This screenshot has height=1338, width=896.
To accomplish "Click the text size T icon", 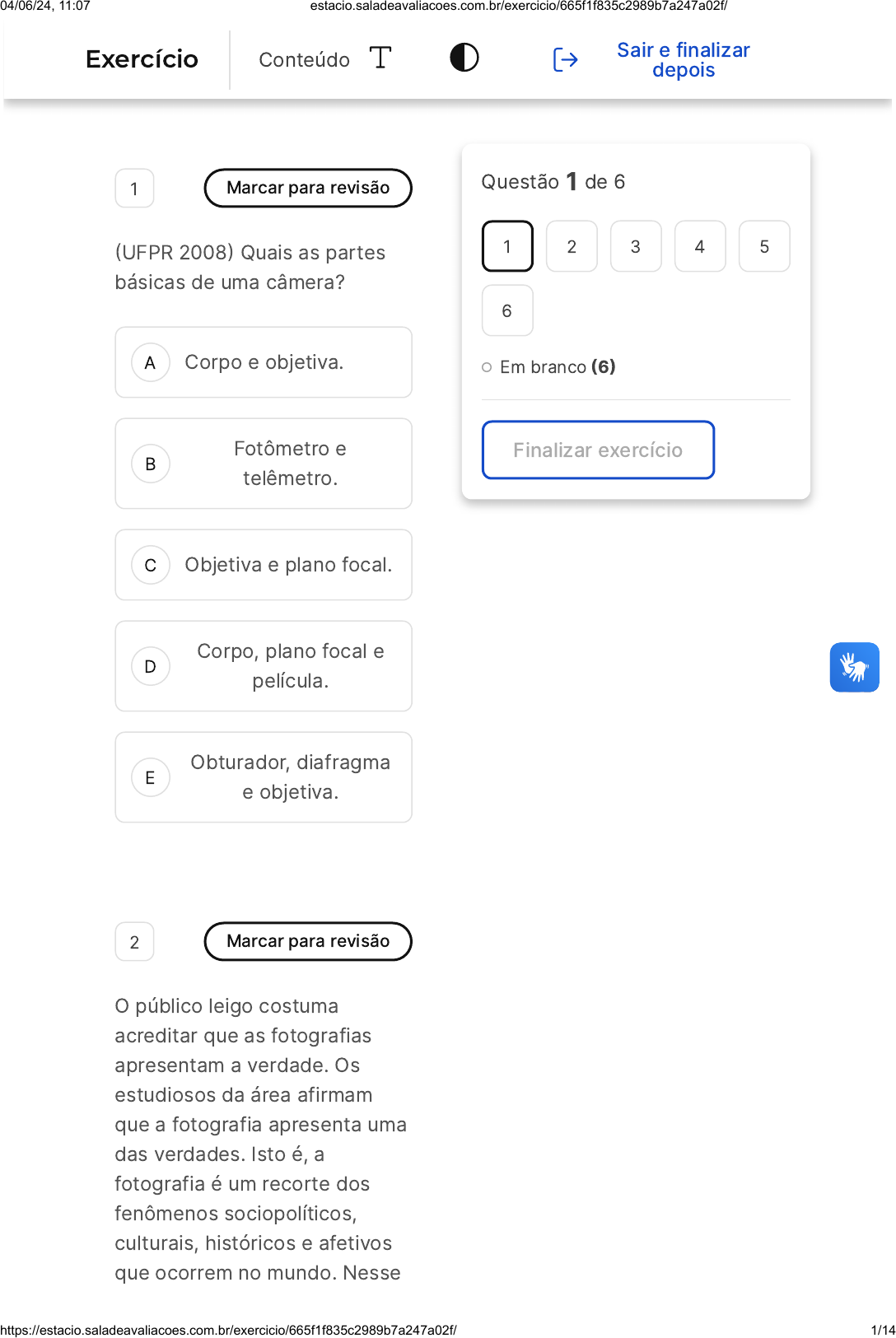I will (x=380, y=58).
